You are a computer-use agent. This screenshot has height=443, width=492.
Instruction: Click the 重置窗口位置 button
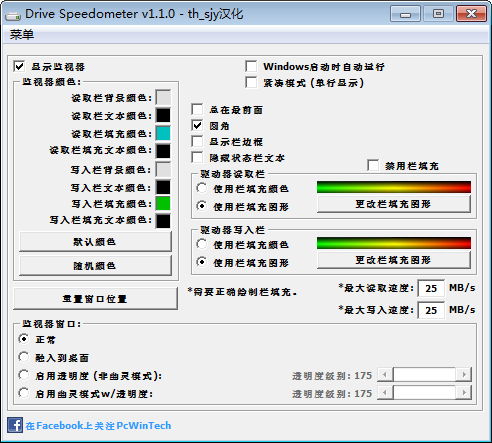tap(95, 299)
